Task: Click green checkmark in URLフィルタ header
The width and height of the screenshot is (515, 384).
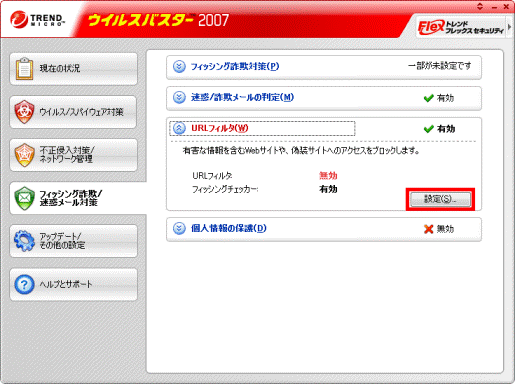Action: [428, 129]
